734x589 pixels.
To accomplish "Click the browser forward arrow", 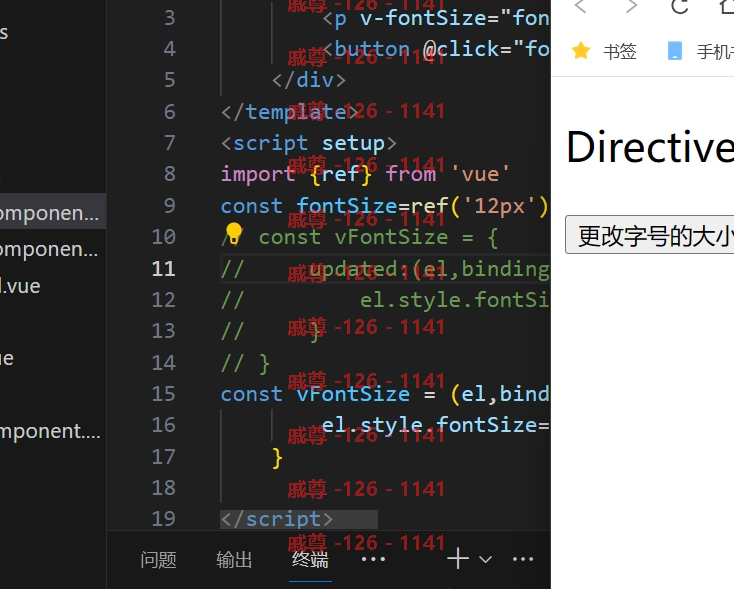I will pos(631,7).
